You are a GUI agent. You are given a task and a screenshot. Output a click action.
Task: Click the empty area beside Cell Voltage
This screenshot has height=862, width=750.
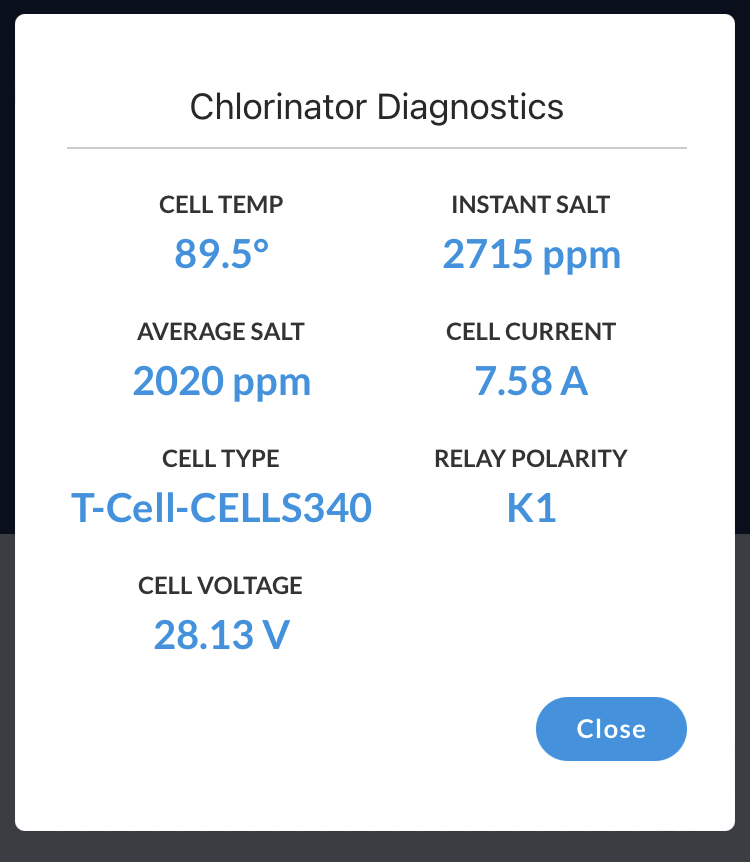point(531,613)
